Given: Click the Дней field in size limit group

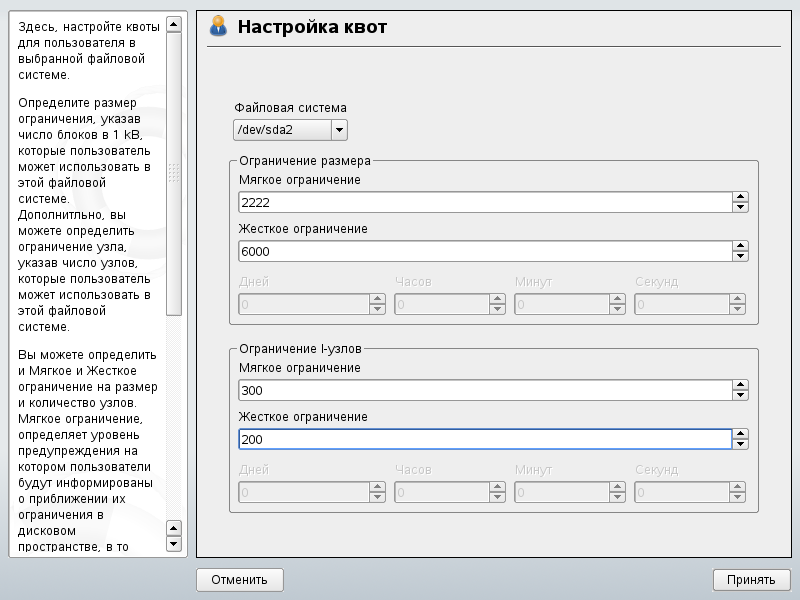Looking at the screenshot, I should point(303,304).
